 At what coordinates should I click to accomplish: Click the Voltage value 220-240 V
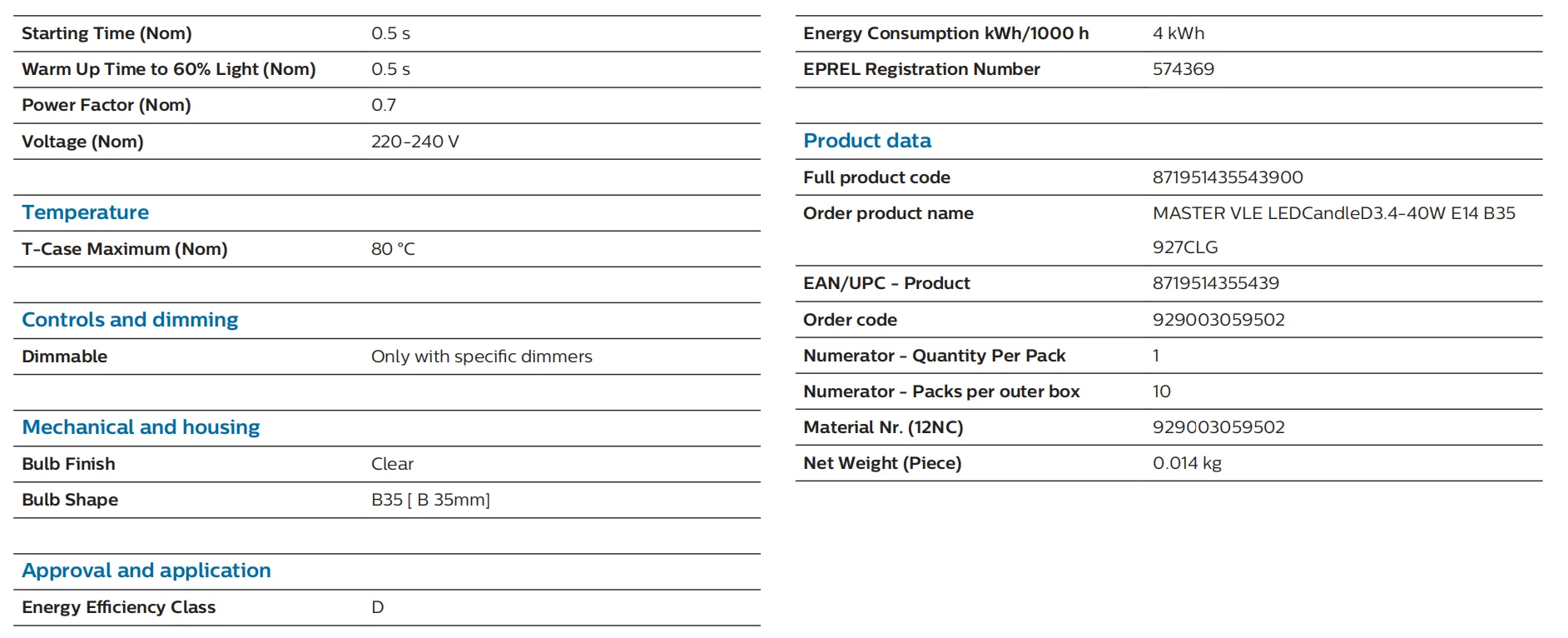(x=414, y=142)
